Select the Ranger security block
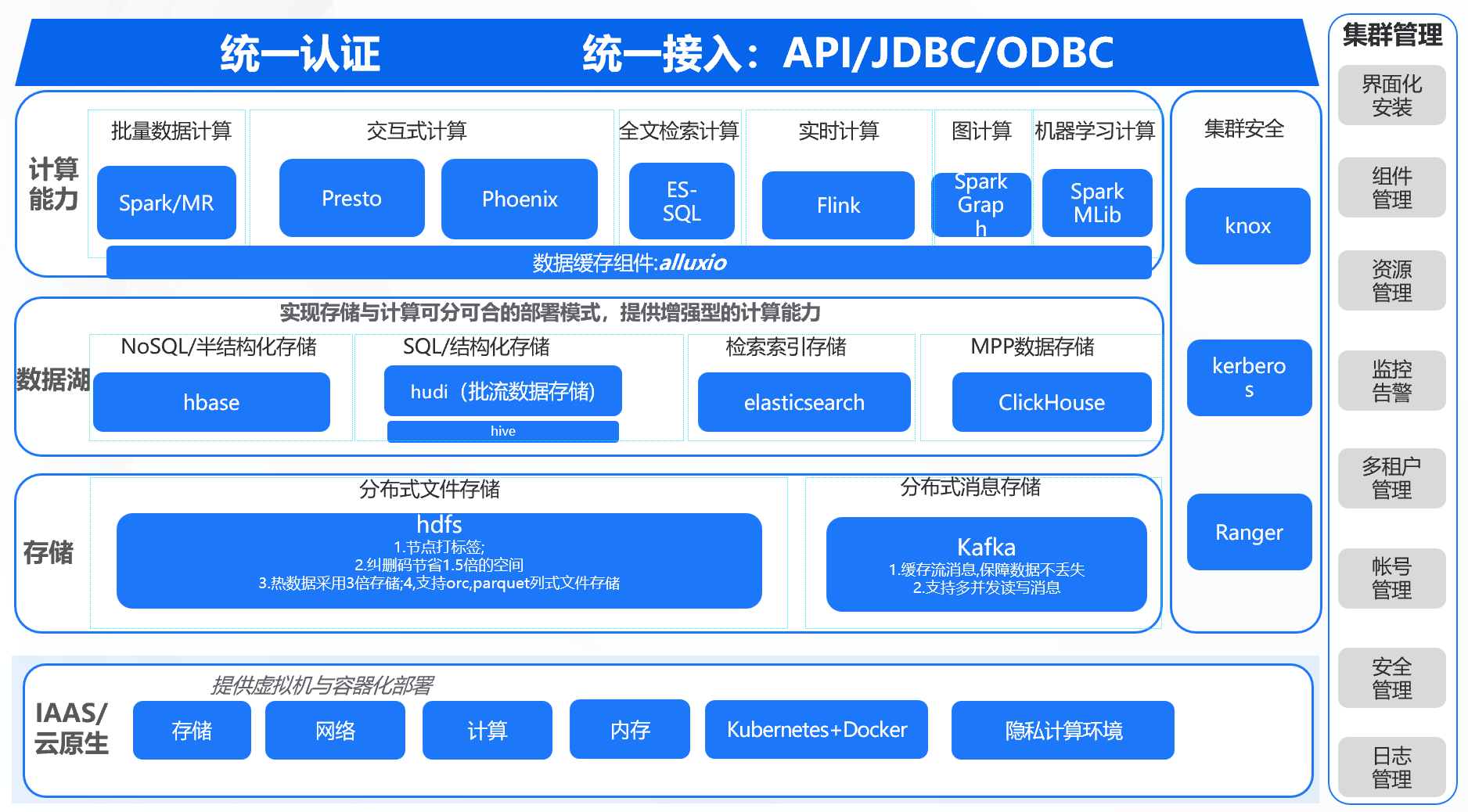The height and width of the screenshot is (812, 1468). point(1249,532)
